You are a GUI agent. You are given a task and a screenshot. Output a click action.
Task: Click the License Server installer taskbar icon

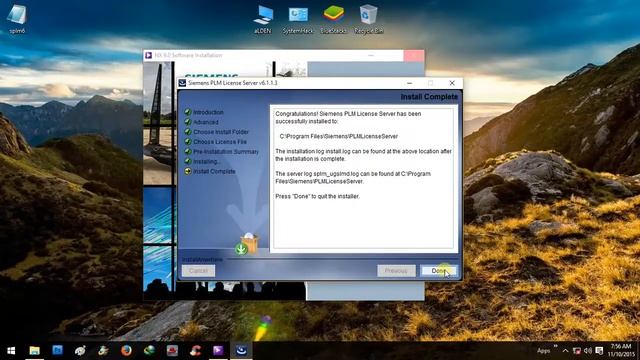pyautogui.click(x=241, y=351)
